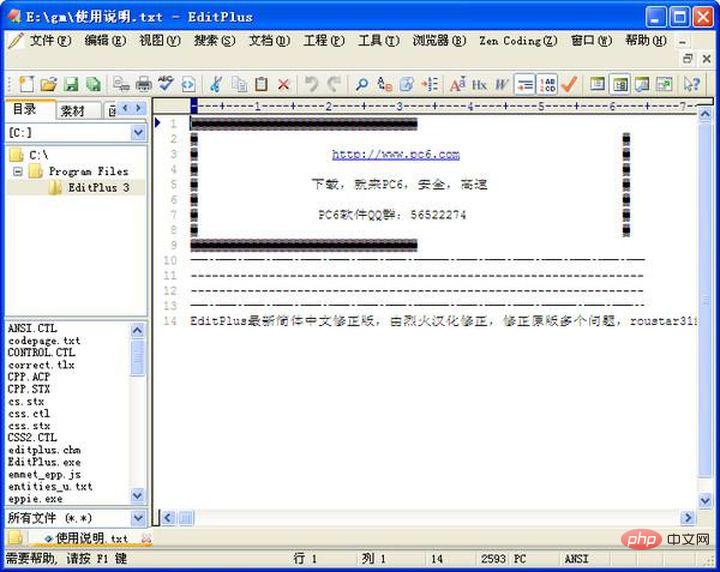Toggle line numbers display
Screen dimensions: 720x572
click(547, 84)
